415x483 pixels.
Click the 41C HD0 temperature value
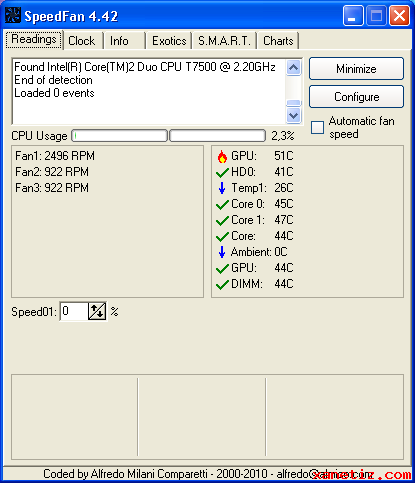pos(284,172)
